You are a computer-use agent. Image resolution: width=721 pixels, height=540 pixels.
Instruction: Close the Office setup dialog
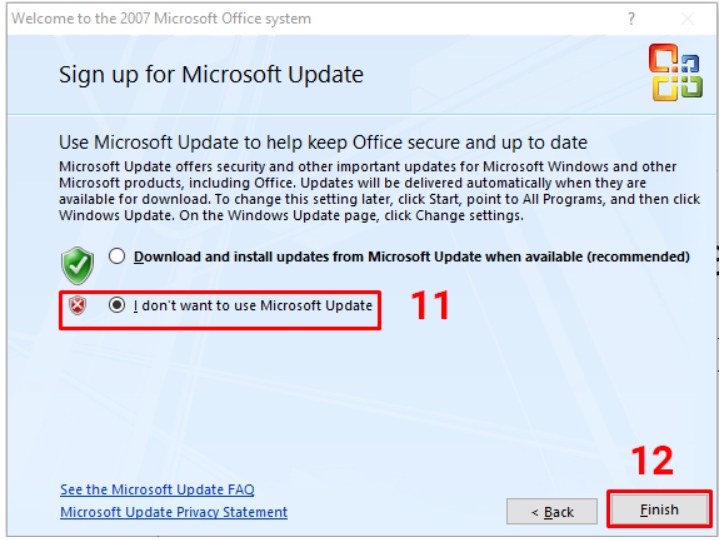pyautogui.click(x=688, y=19)
